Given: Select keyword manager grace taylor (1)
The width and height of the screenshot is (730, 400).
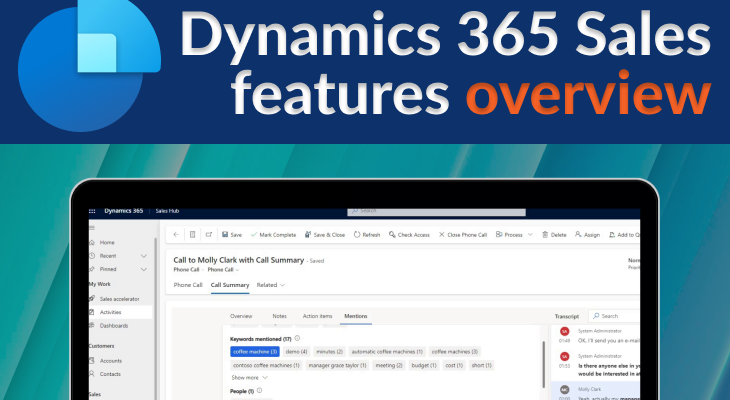Looking at the screenshot, I should click(x=337, y=366).
